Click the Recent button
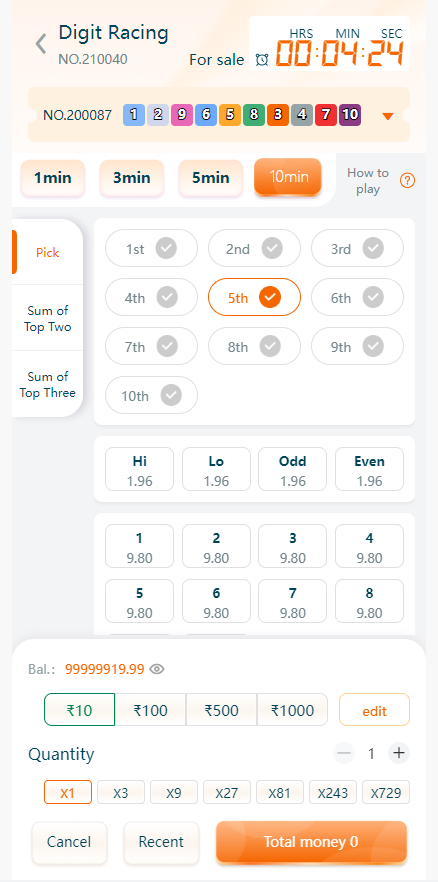The width and height of the screenshot is (438, 882). tap(161, 842)
